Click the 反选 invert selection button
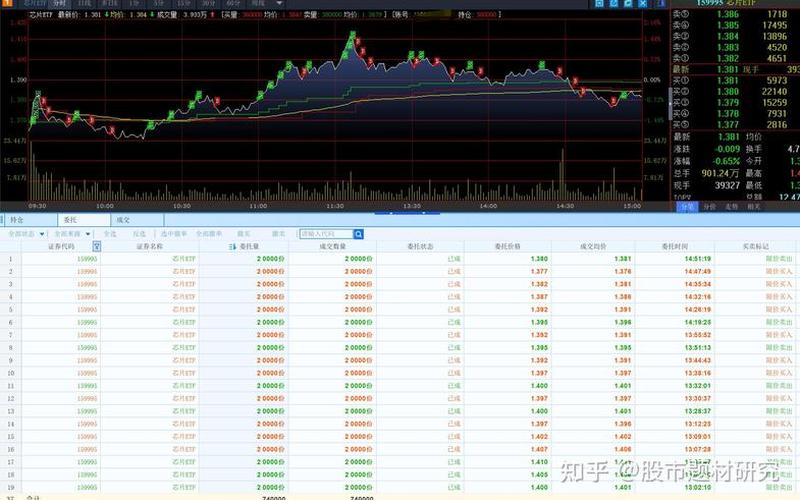The image size is (800, 500). [139, 233]
